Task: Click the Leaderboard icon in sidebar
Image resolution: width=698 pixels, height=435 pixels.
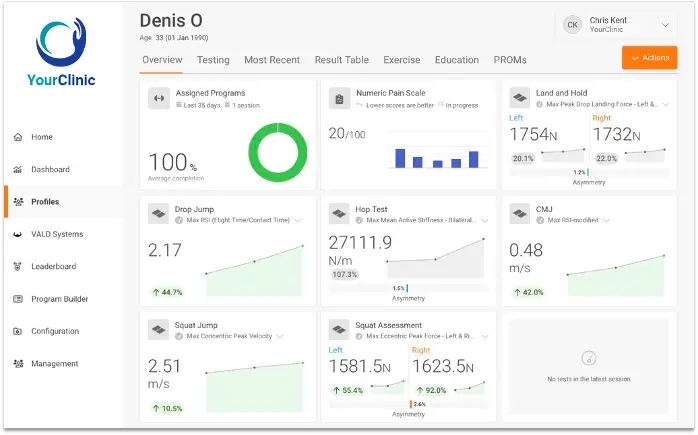Action: coord(18,267)
